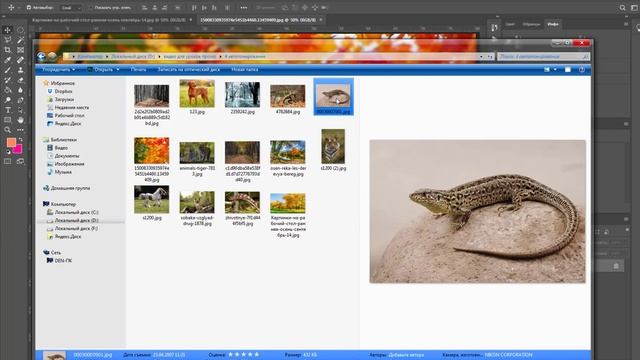The image size is (640, 360).
Task: Select the History Brush tool
Action: [7, 80]
